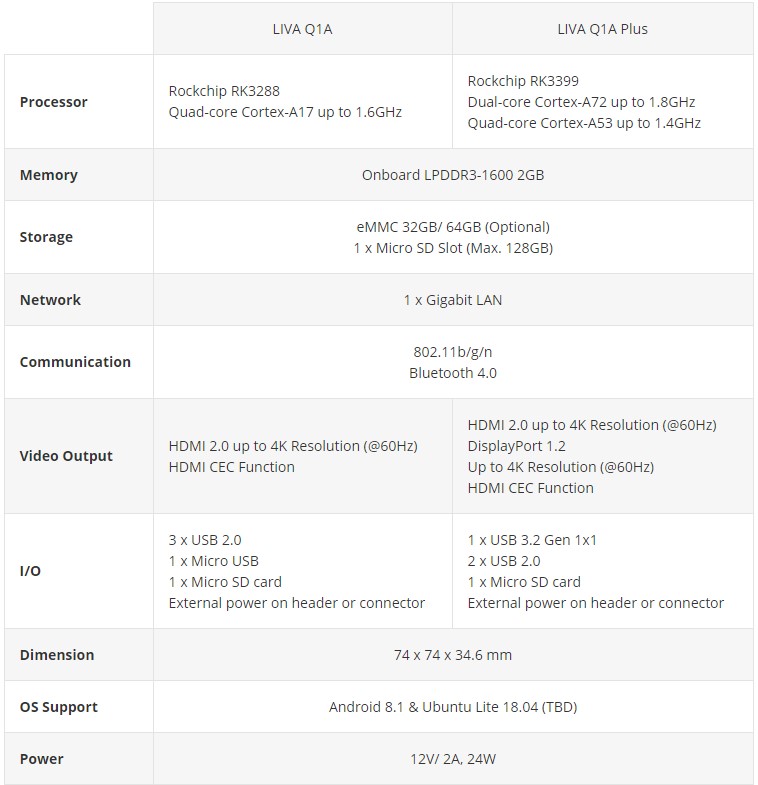Click the 1 x Gigabit LAN cell

click(453, 300)
